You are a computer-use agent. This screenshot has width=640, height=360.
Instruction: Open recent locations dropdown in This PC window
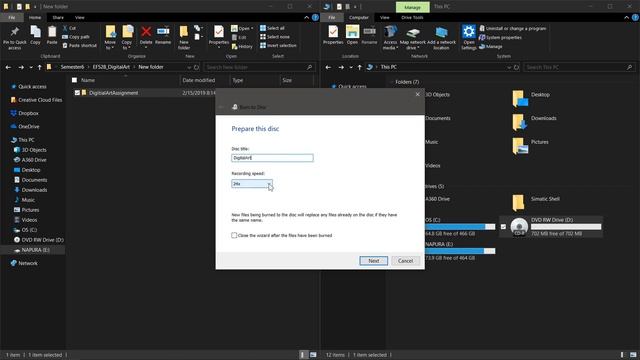351,67
